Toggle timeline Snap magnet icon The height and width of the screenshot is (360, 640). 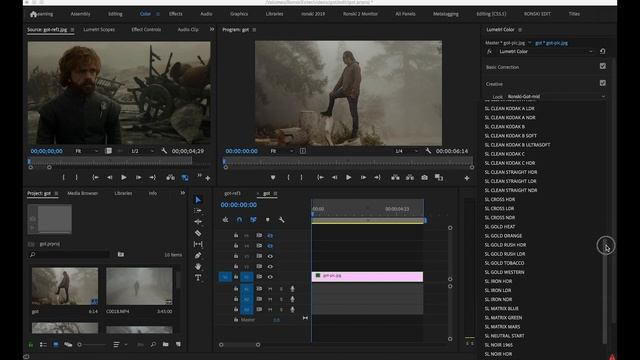pyautogui.click(x=239, y=220)
